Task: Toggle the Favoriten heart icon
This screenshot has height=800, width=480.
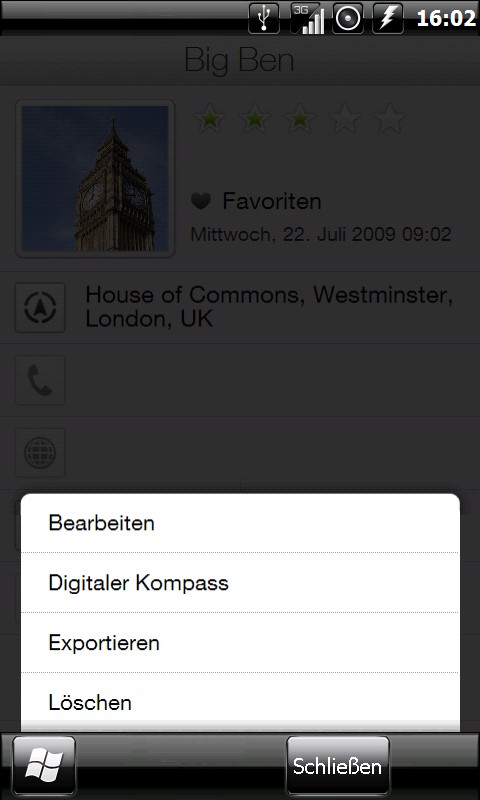Action: 201,202
